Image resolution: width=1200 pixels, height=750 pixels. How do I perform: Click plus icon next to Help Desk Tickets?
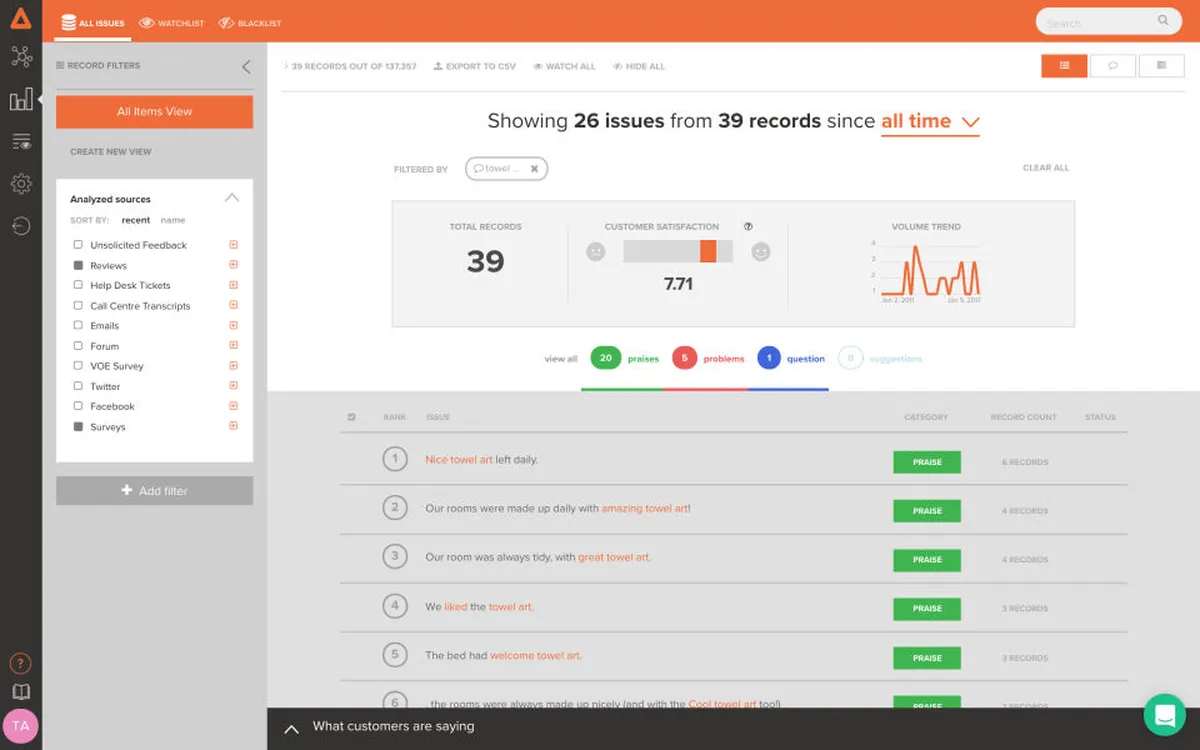click(233, 285)
